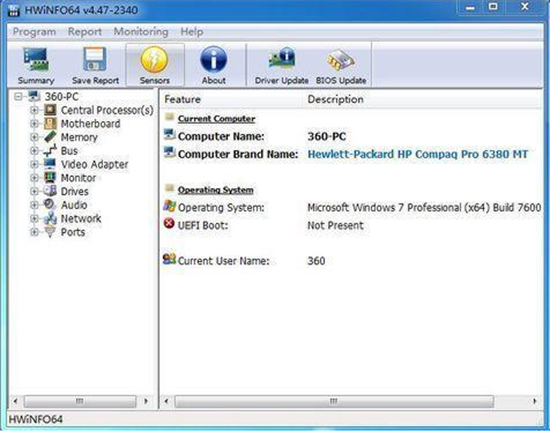Image resolution: width=550 pixels, height=432 pixels.
Task: Maximize the HWiNFO64 window
Action: coord(493,7)
